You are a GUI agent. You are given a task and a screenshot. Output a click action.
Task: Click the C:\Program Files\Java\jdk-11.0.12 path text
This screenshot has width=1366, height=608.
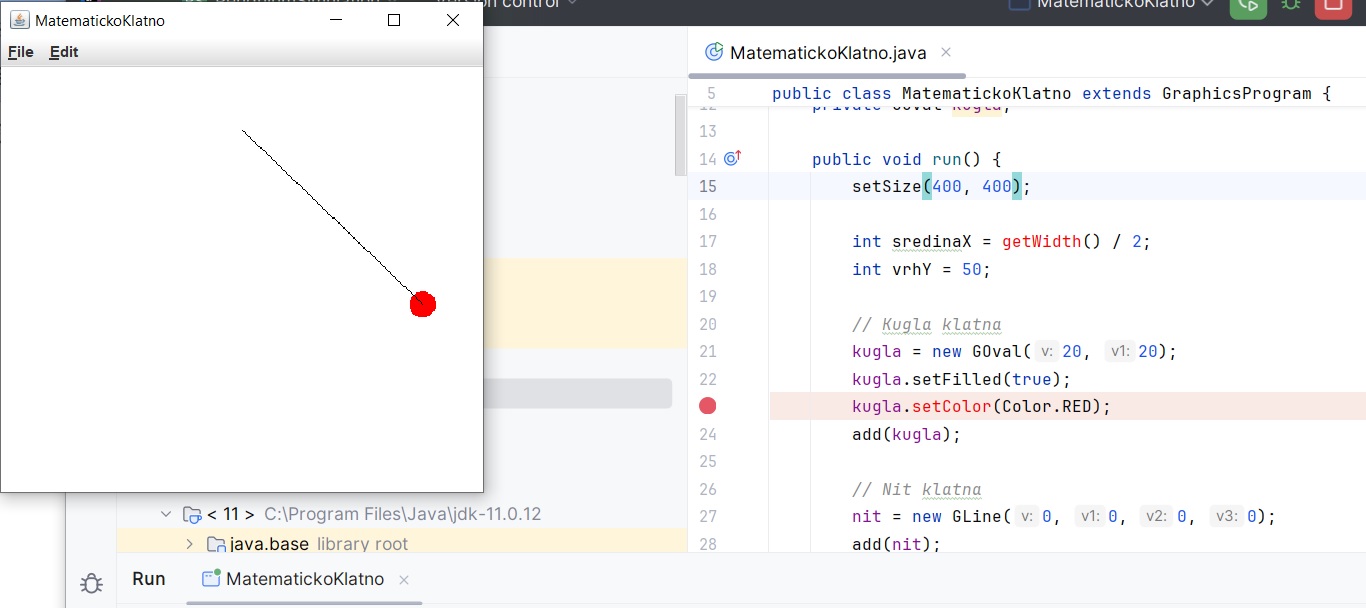[x=402, y=514]
